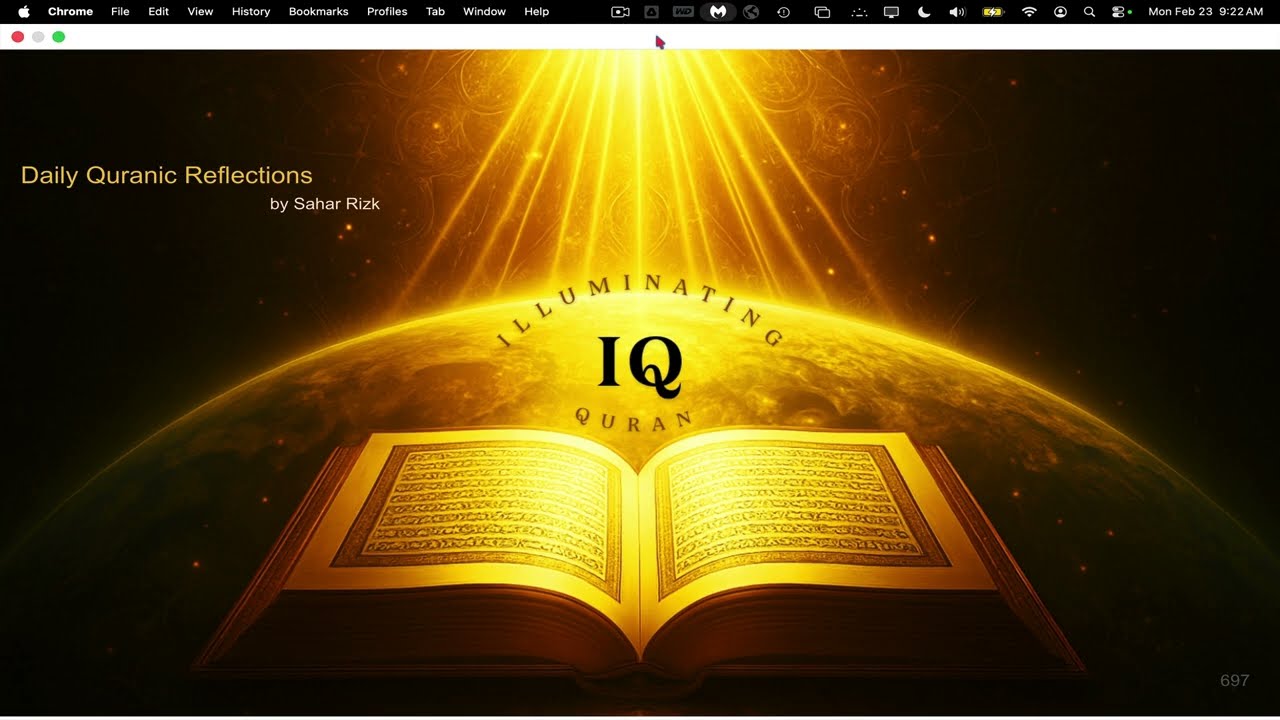The width and height of the screenshot is (1280, 720).
Task: Click the slide number 697
Action: coord(1235,681)
